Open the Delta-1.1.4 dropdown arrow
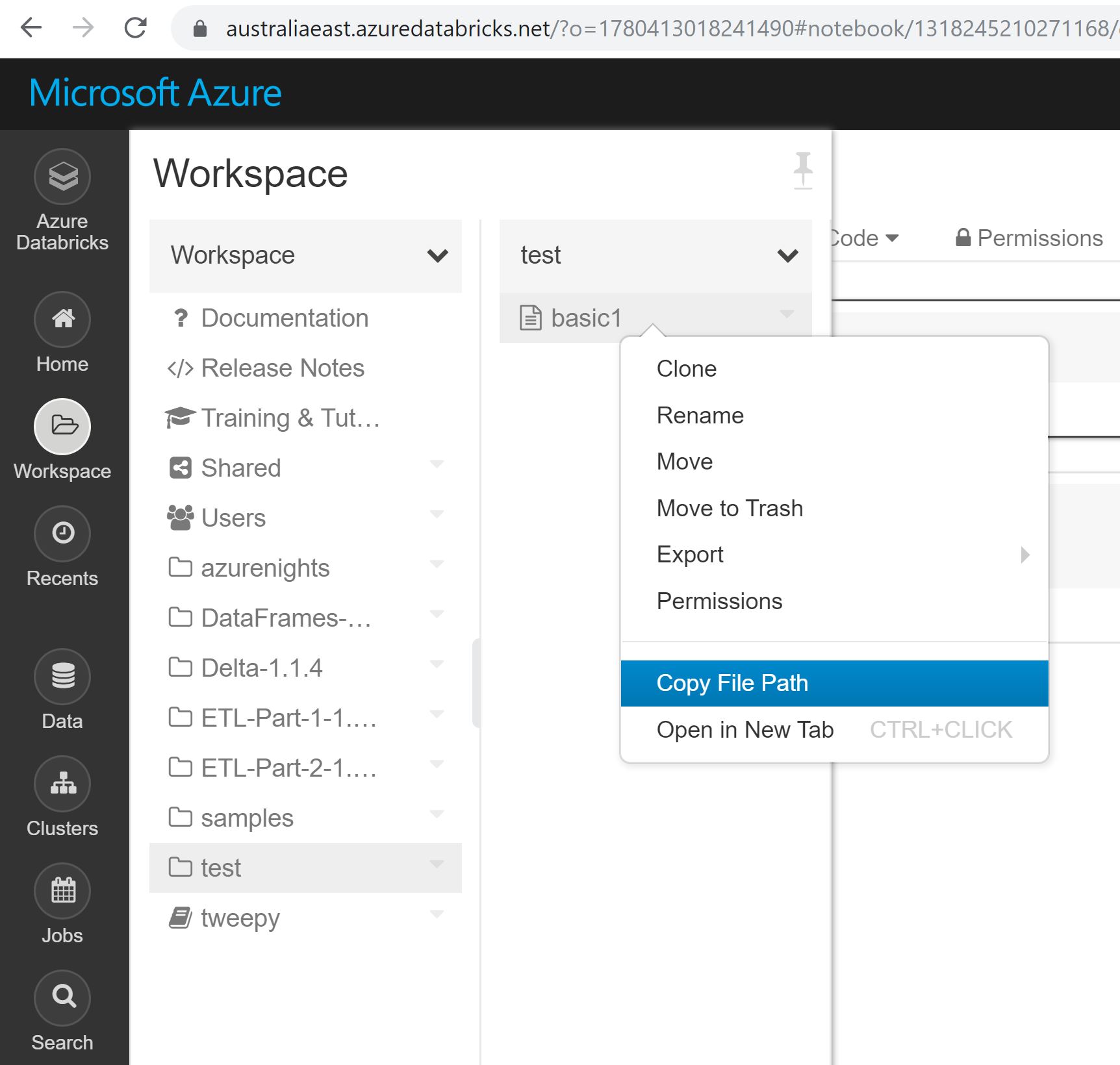This screenshot has height=1065, width=1120. 437,664
